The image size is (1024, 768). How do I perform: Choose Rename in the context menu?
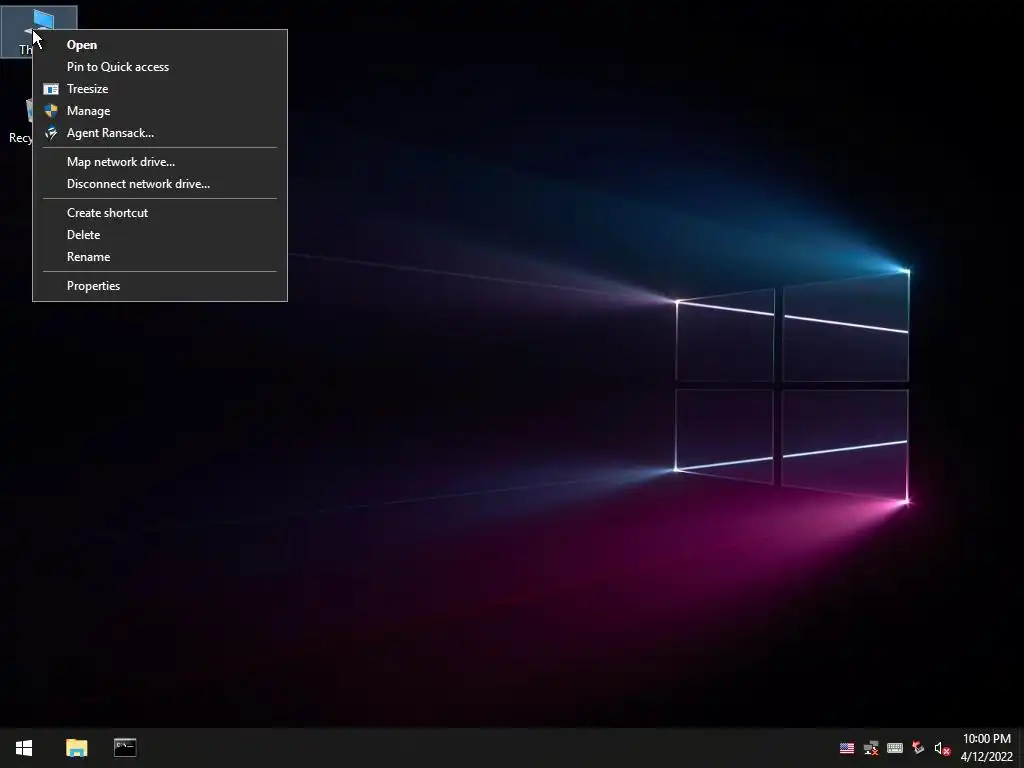[x=160, y=257]
